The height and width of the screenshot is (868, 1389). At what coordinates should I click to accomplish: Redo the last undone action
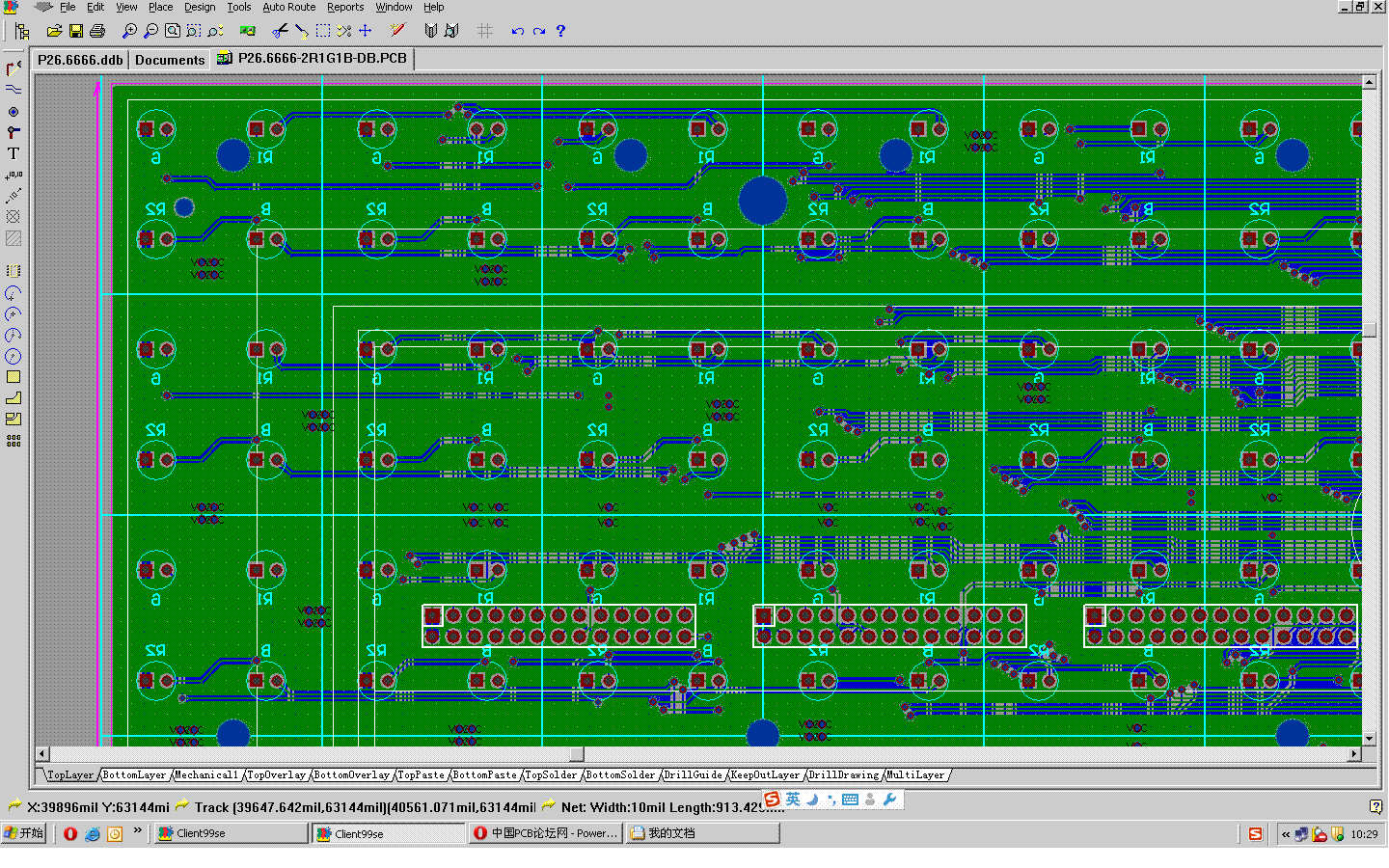[539, 31]
